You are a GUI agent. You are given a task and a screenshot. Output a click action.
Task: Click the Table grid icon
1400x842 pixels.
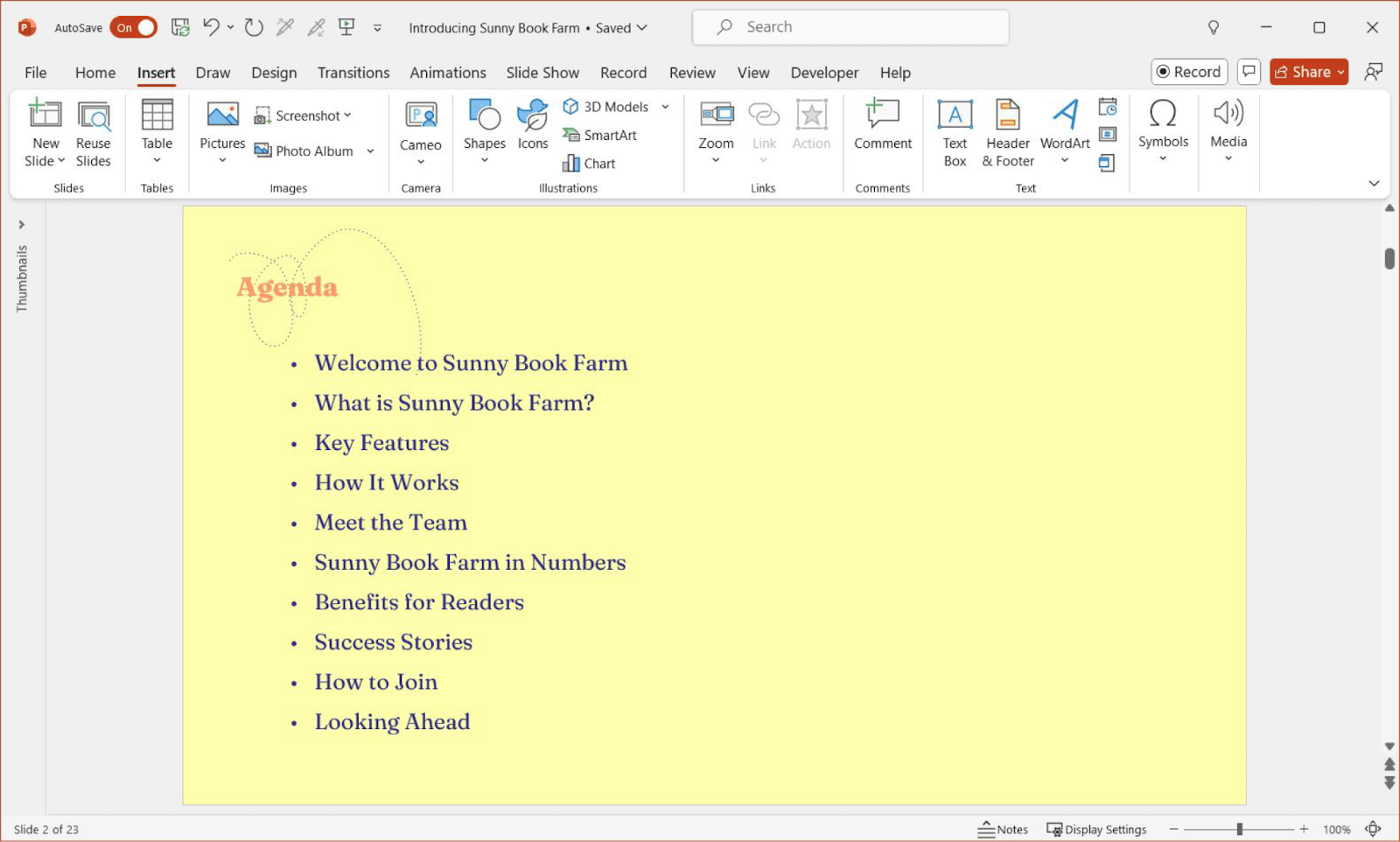157,115
